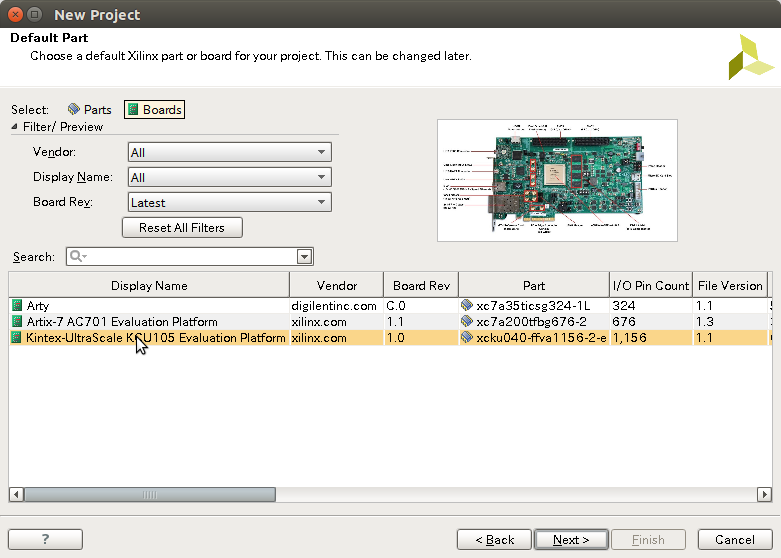
Task: Click the Artix-7 AC701 board icon
Action: tap(17, 321)
